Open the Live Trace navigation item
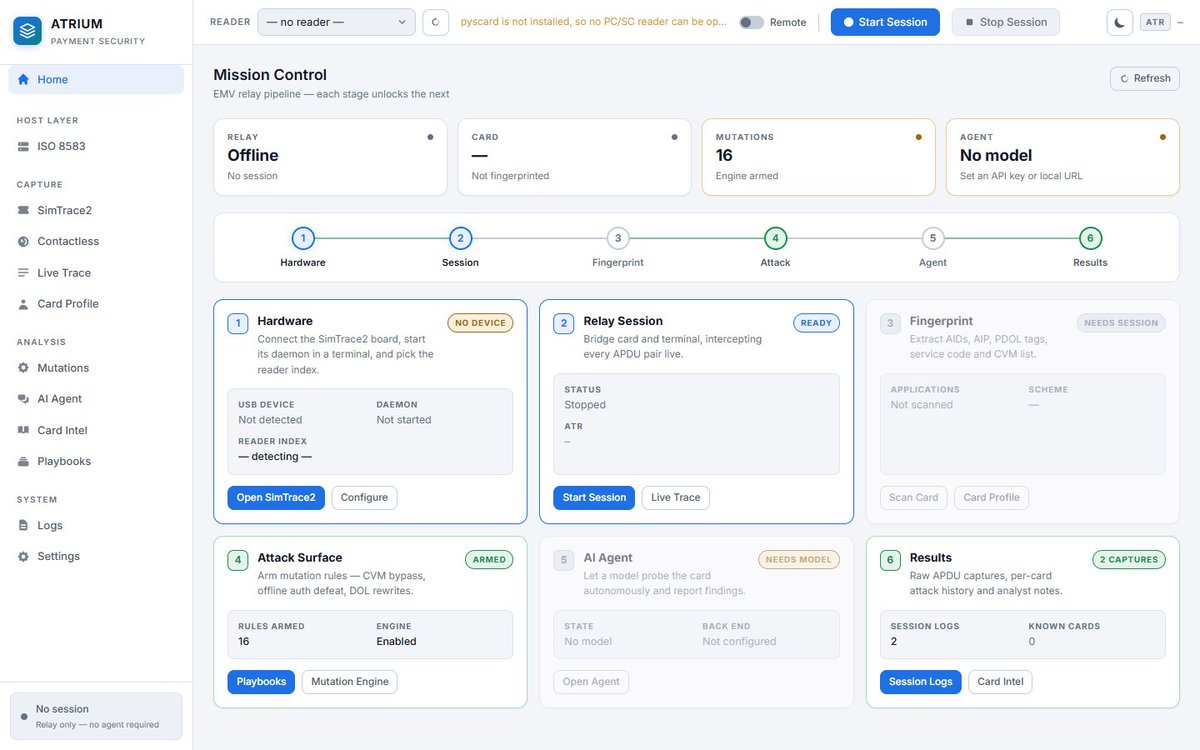1200x750 pixels. click(x=96, y=273)
